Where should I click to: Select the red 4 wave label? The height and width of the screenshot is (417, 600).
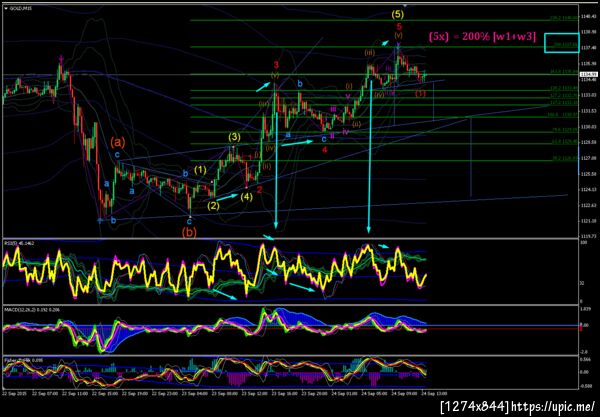click(x=324, y=150)
